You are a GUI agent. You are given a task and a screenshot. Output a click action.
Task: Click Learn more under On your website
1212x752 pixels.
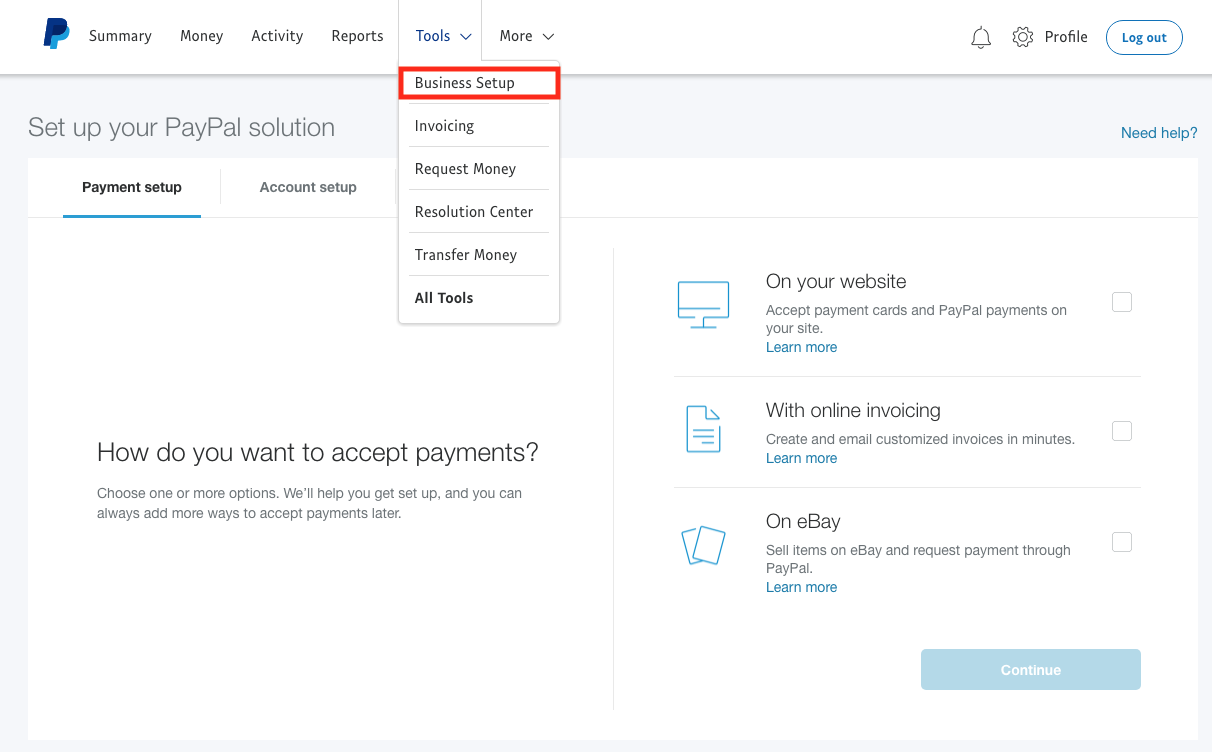801,347
